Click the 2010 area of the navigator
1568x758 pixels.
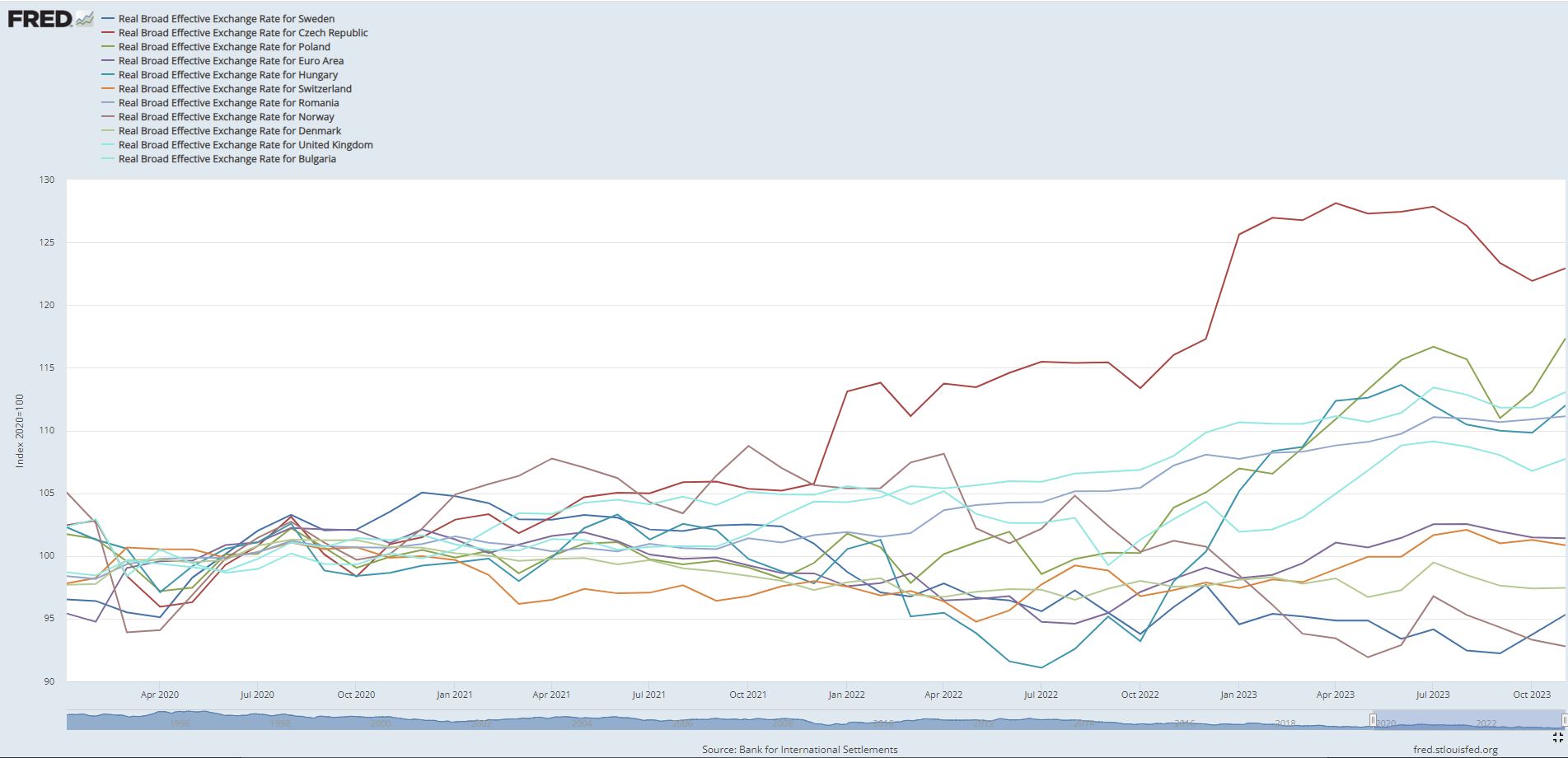[x=882, y=723]
